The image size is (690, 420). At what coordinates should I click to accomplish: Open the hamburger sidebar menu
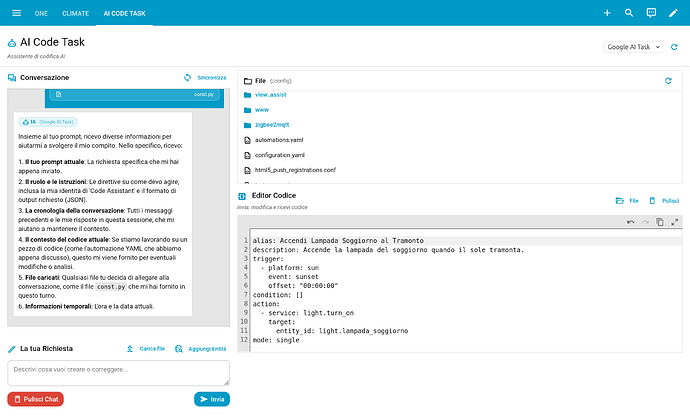pyautogui.click(x=16, y=13)
